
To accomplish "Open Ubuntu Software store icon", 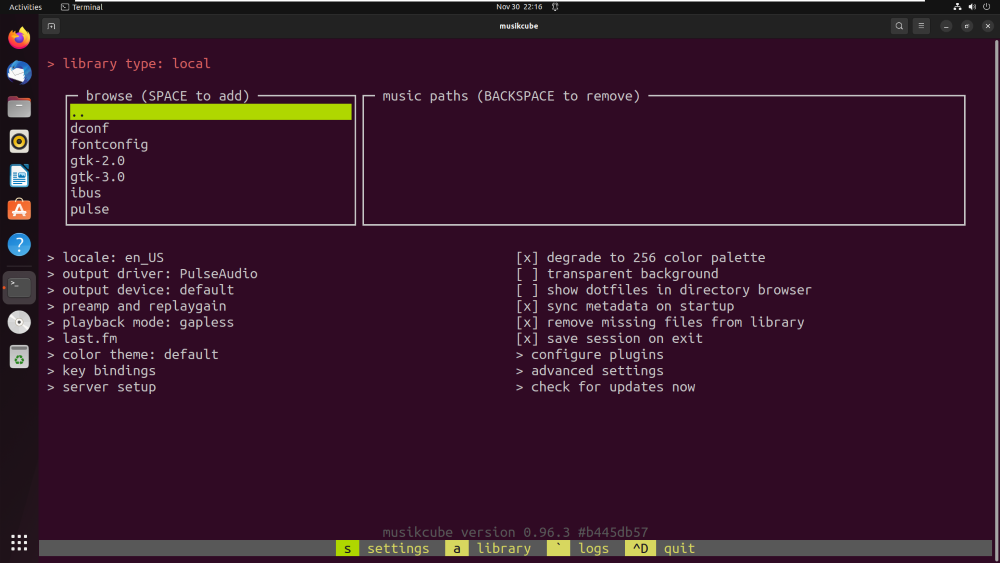I will click(x=19, y=210).
